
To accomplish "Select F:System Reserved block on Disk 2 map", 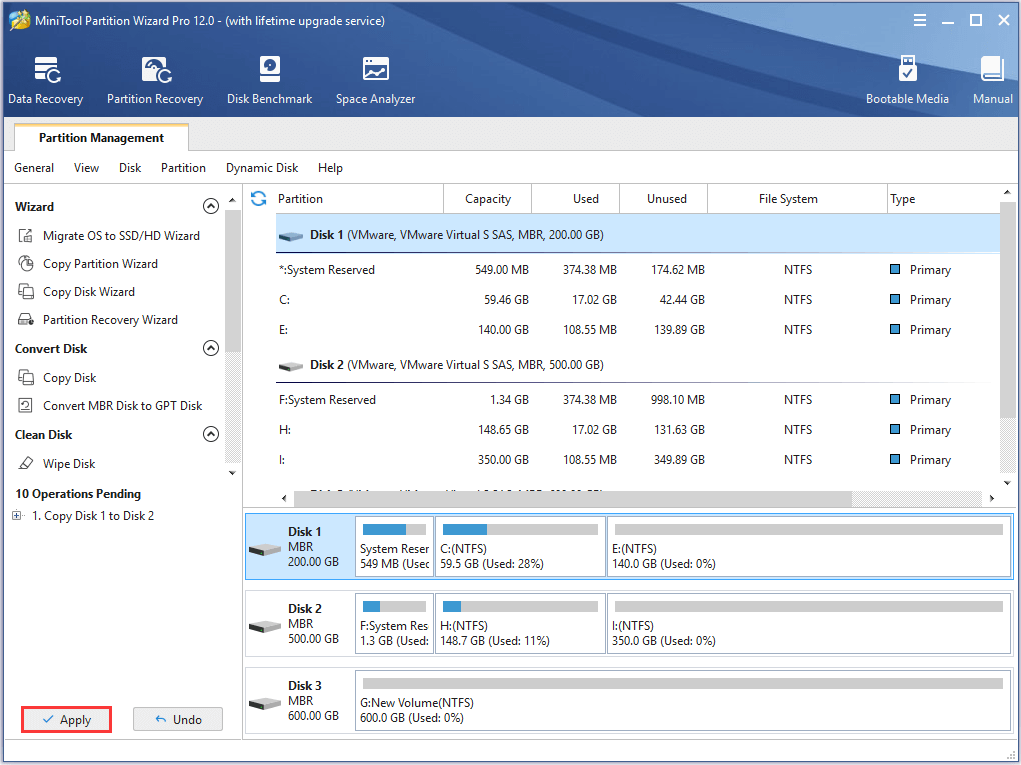I will pos(395,624).
